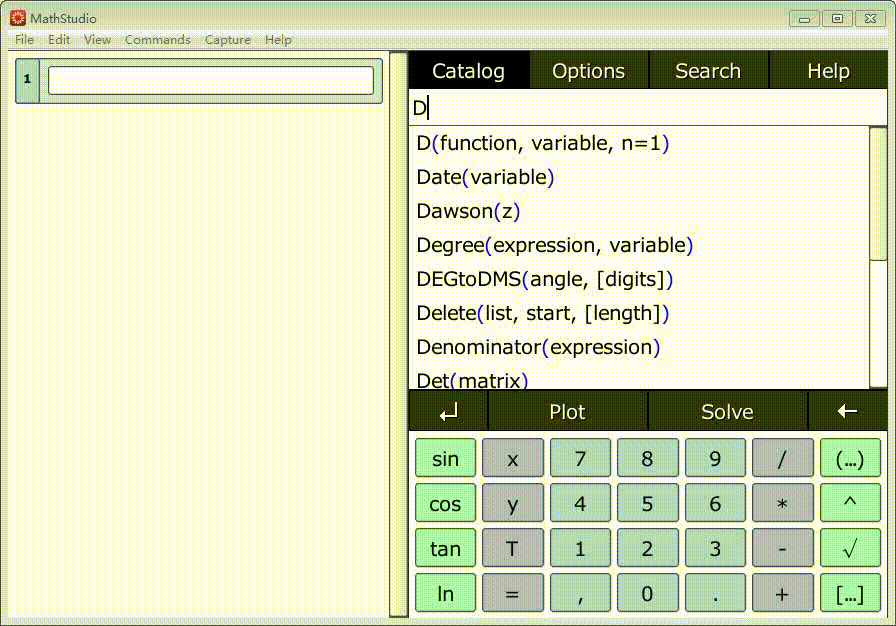Tap the y variable key

tap(513, 503)
